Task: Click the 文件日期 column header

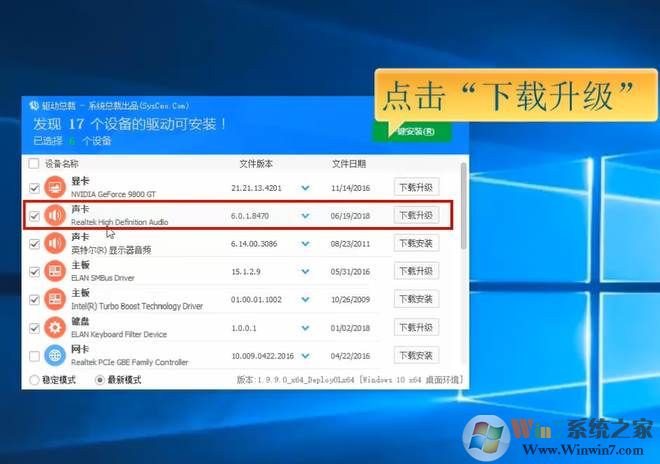Action: tap(349, 164)
